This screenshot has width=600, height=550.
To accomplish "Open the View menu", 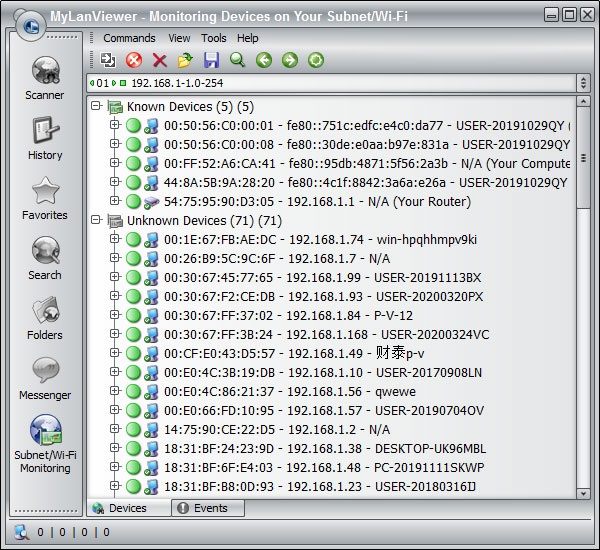I will (x=179, y=38).
